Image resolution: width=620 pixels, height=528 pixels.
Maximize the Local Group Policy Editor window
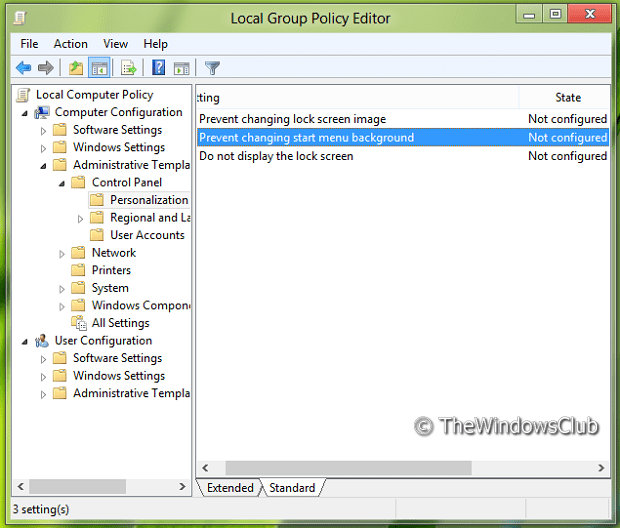[555, 14]
